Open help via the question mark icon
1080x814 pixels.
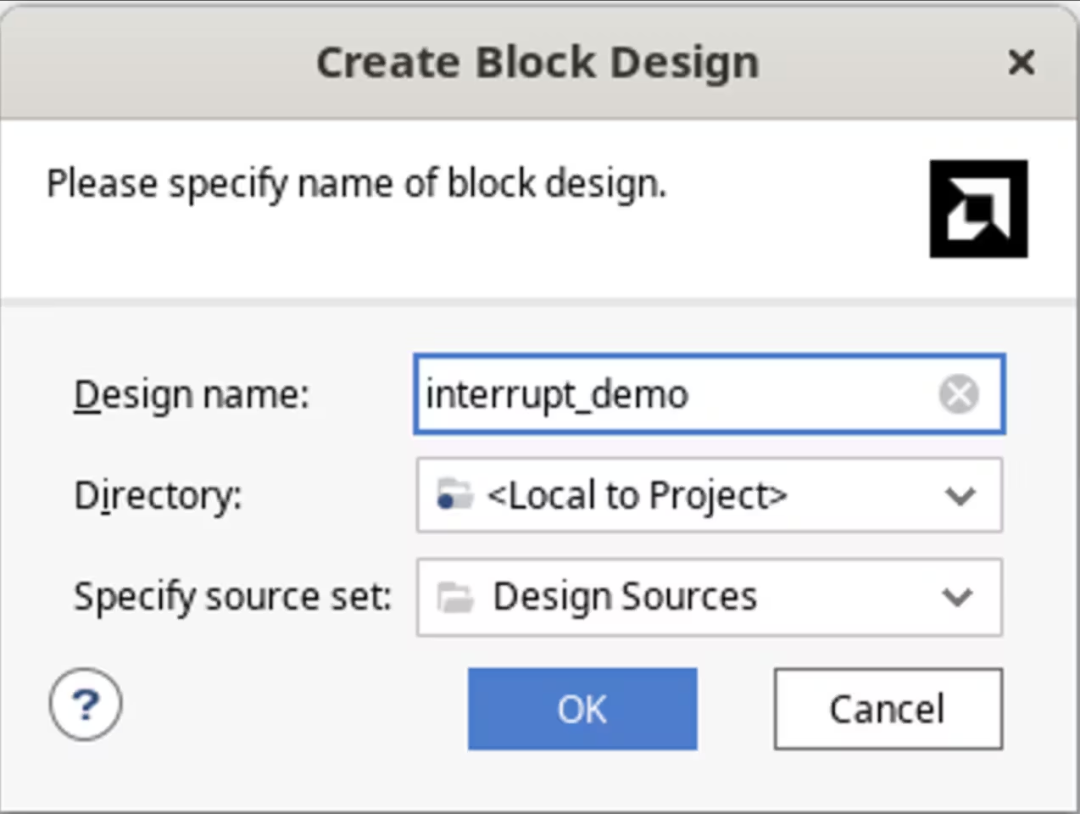86,706
